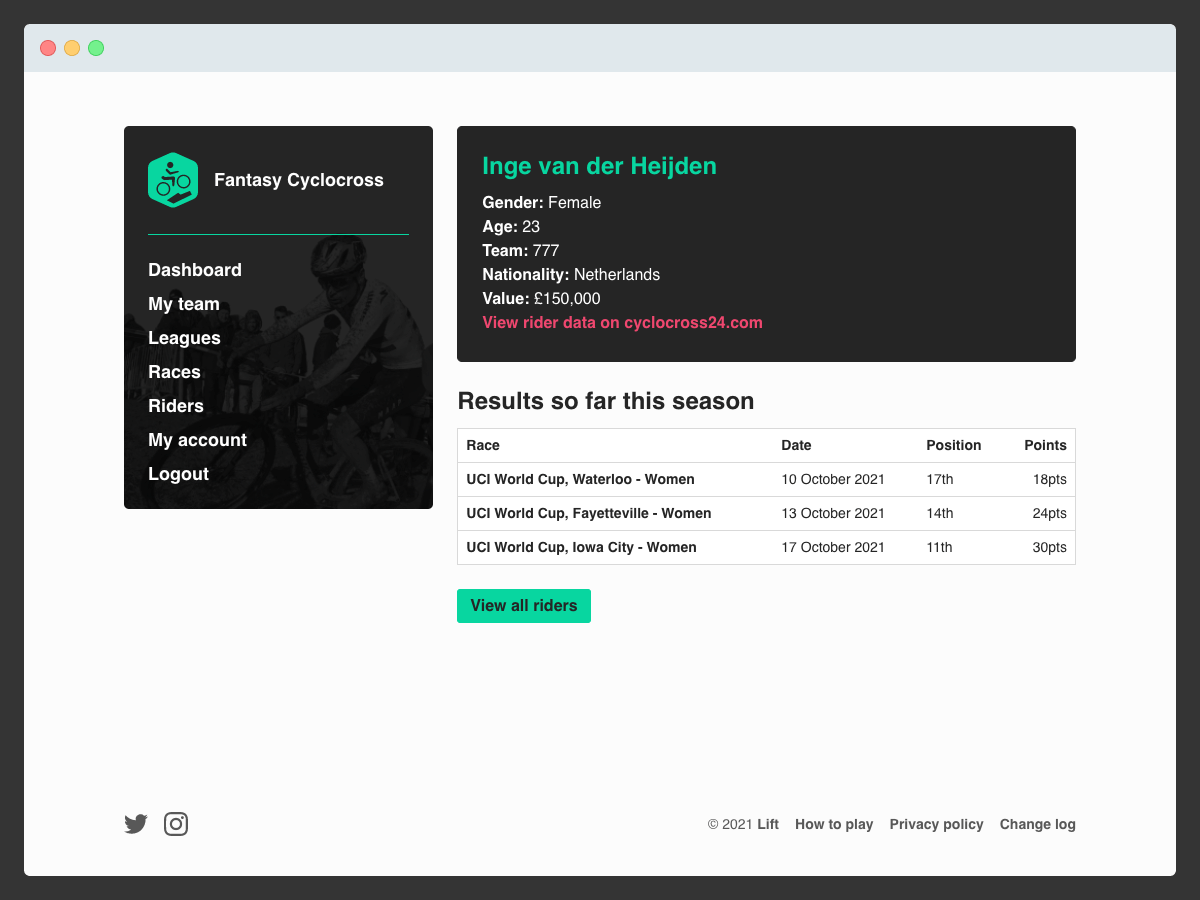
Task: Click the green maximize window button
Action: click(96, 48)
